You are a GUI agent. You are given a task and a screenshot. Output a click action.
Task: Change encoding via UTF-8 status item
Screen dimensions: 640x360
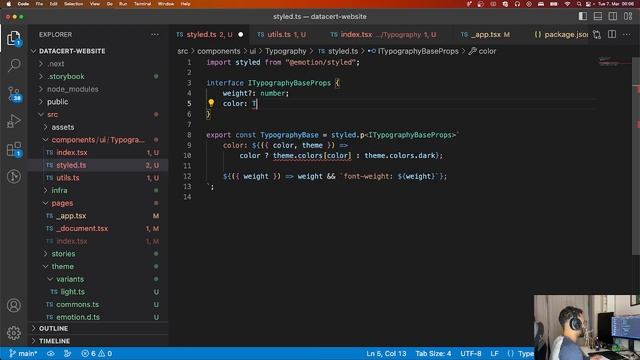pos(471,353)
